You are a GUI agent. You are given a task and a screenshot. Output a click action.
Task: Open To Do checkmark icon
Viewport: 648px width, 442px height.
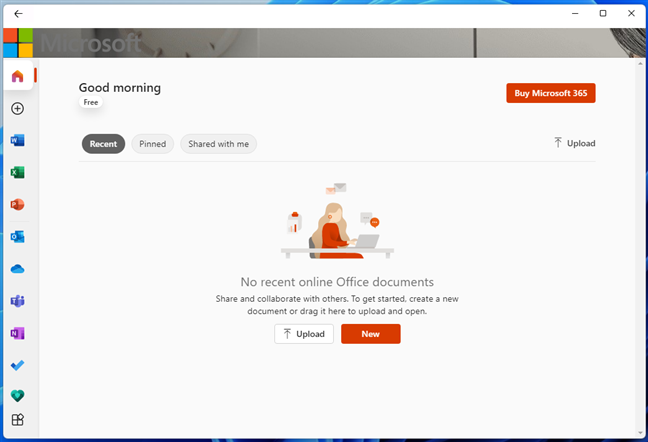[17, 365]
